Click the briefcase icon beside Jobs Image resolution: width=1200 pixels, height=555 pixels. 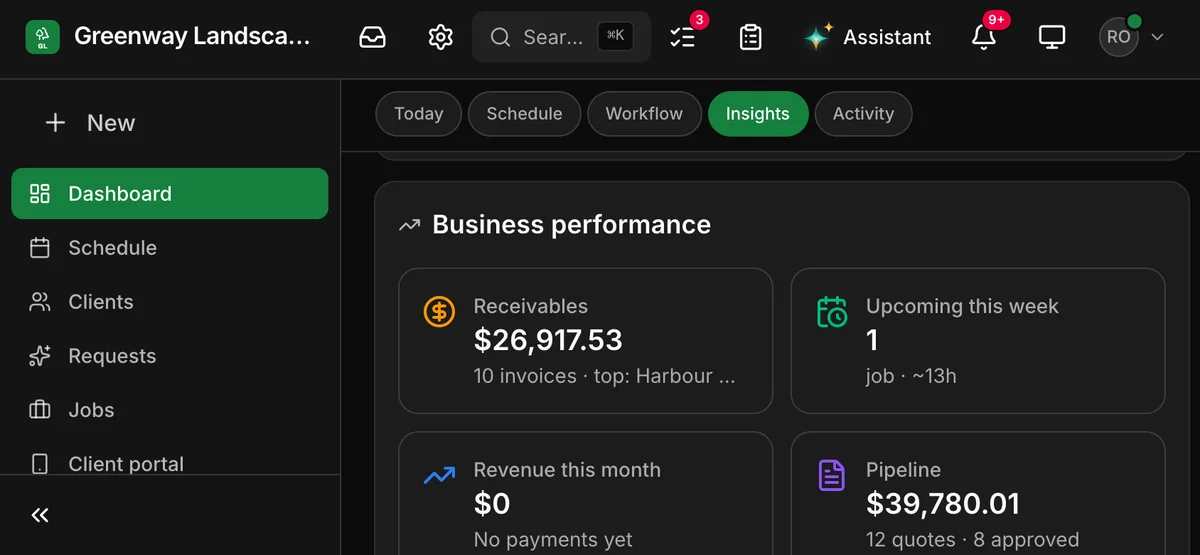click(x=40, y=410)
